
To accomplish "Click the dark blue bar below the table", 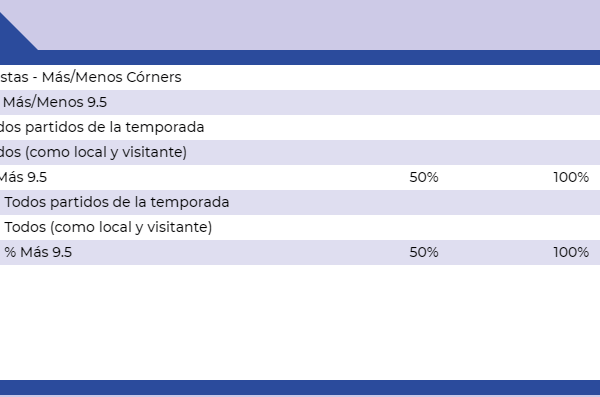I will point(300,387).
